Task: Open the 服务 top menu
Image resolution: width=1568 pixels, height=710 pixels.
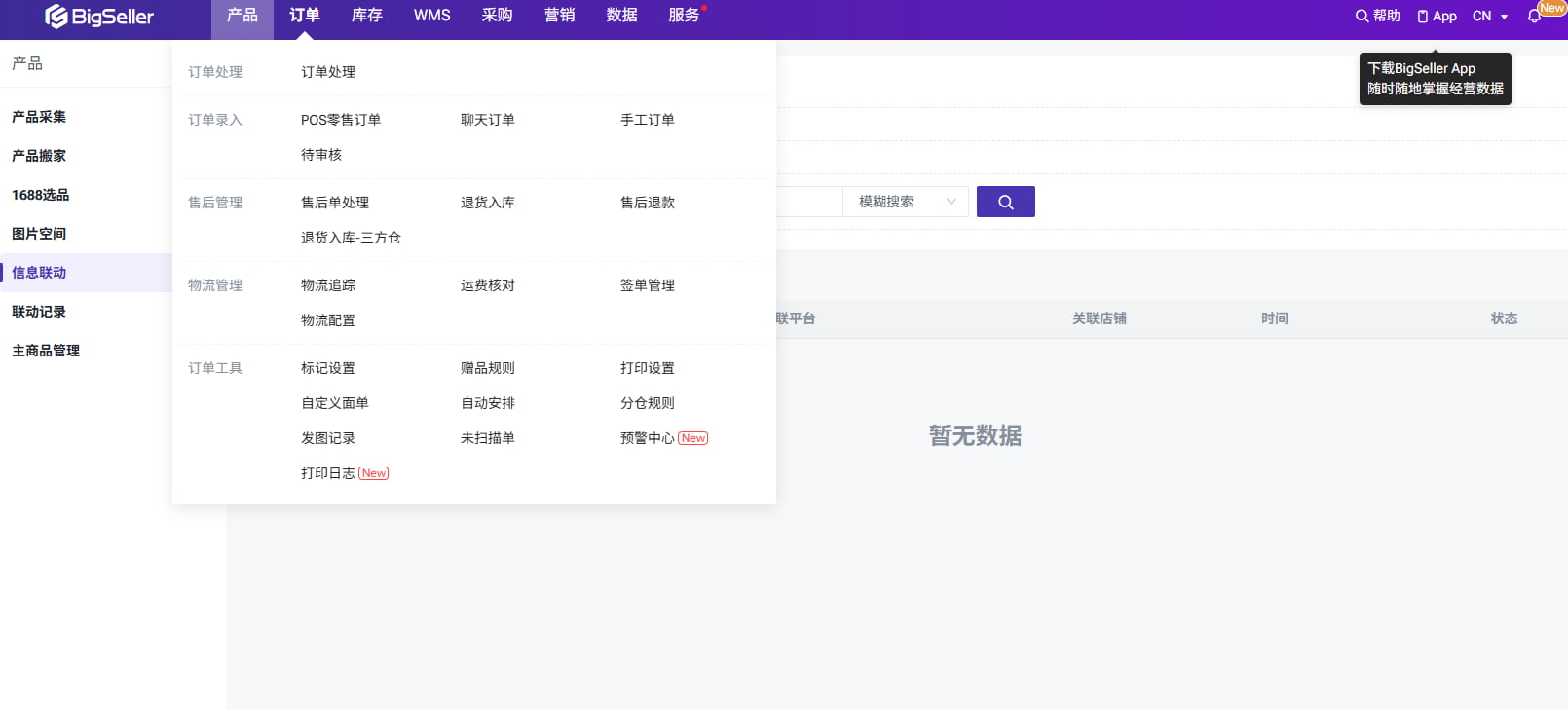Action: pos(685,16)
